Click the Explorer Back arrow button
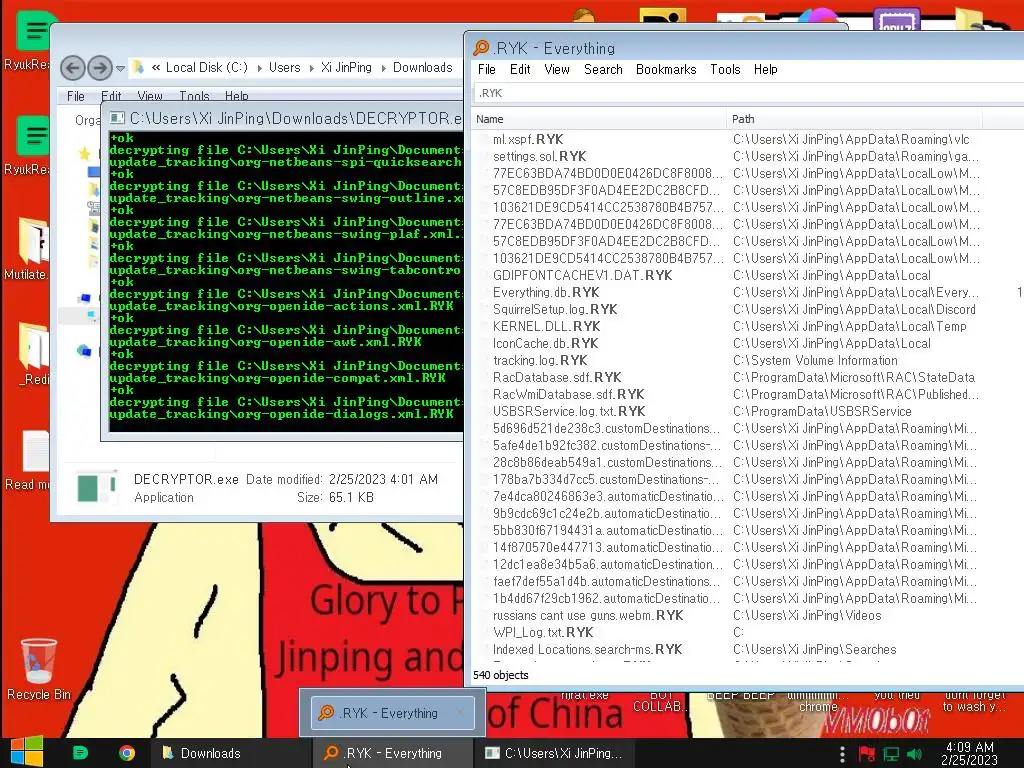The width and height of the screenshot is (1024, 768). (72, 67)
